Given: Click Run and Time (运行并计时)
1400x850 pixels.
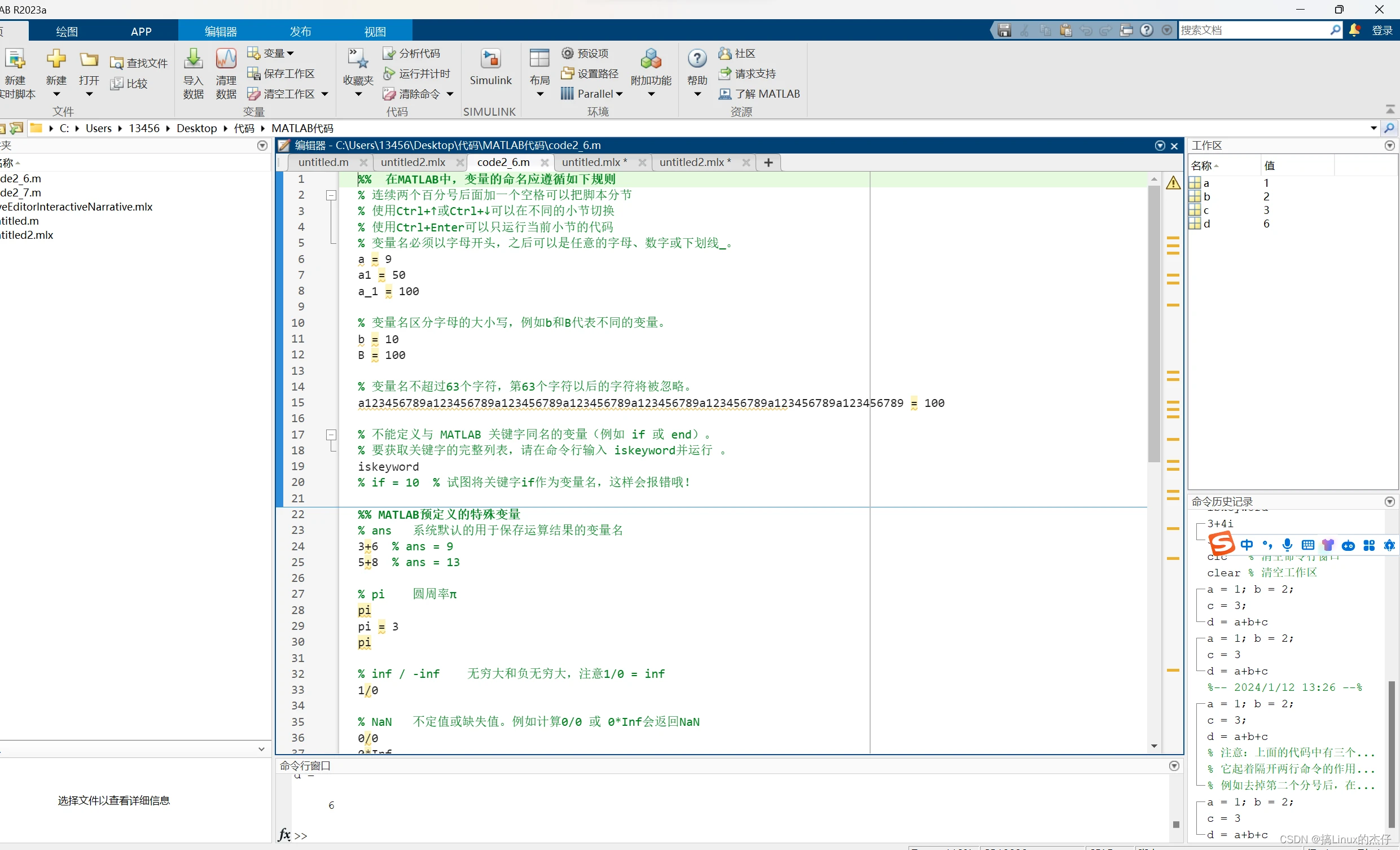Looking at the screenshot, I should pyautogui.click(x=416, y=73).
